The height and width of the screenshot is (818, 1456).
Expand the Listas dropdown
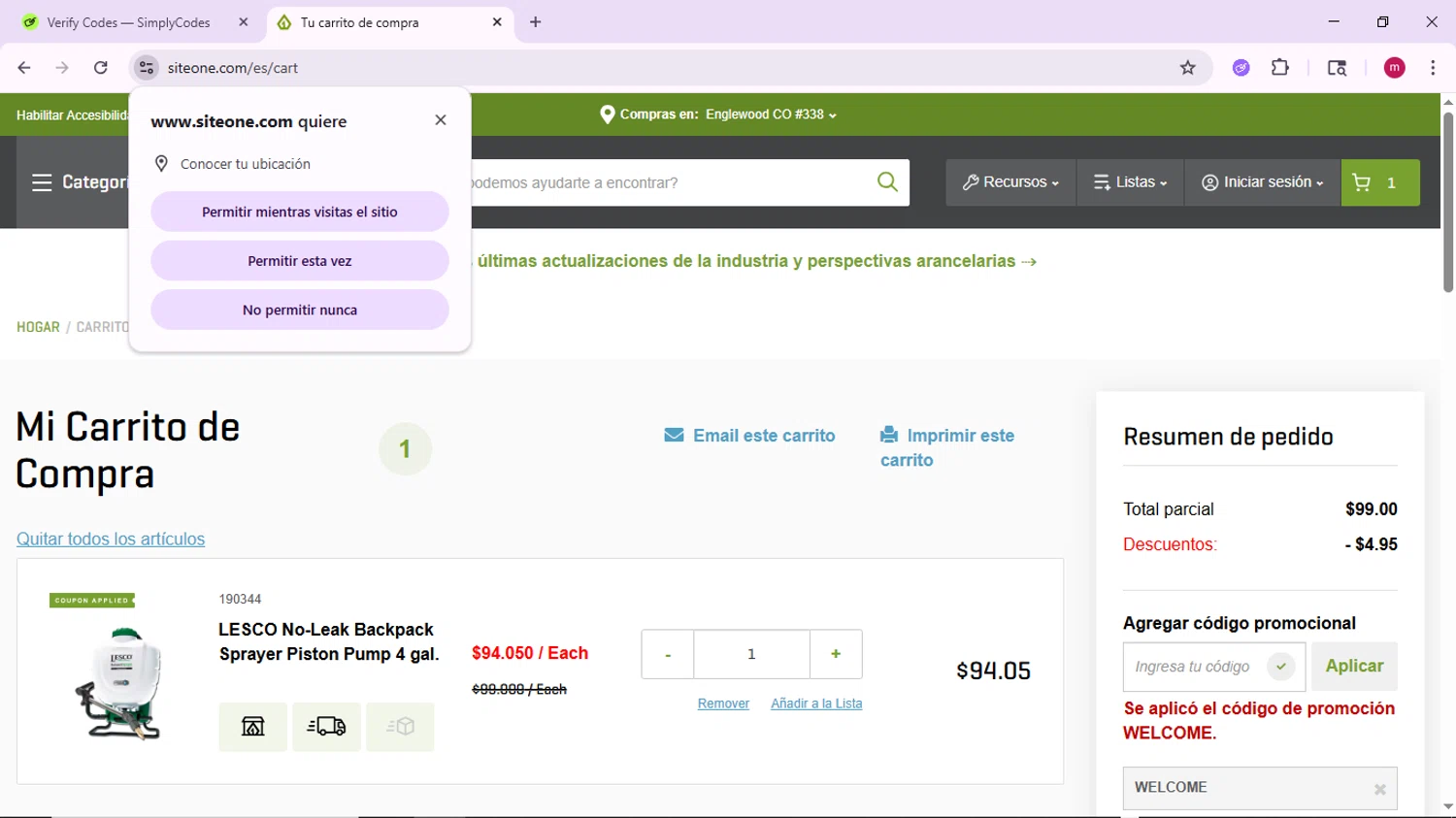pyautogui.click(x=1130, y=182)
